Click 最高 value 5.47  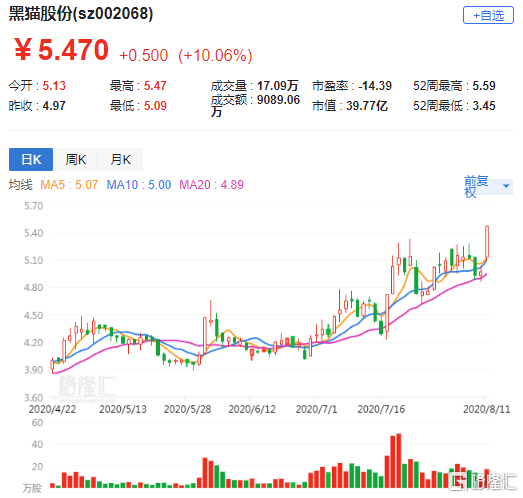[155, 86]
